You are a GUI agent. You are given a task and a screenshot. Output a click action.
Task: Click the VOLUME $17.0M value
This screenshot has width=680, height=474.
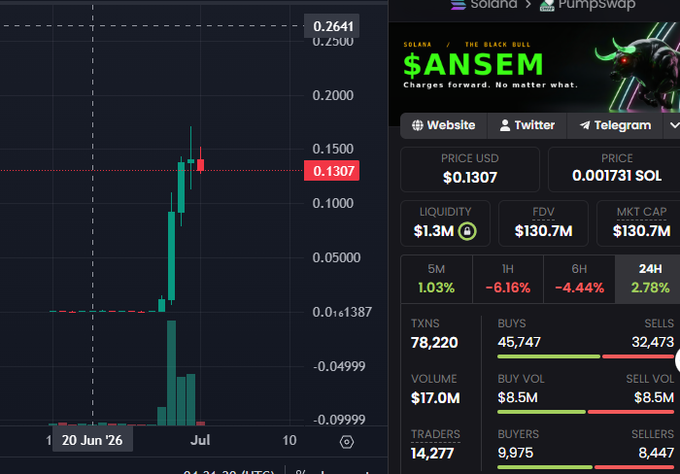435,398
